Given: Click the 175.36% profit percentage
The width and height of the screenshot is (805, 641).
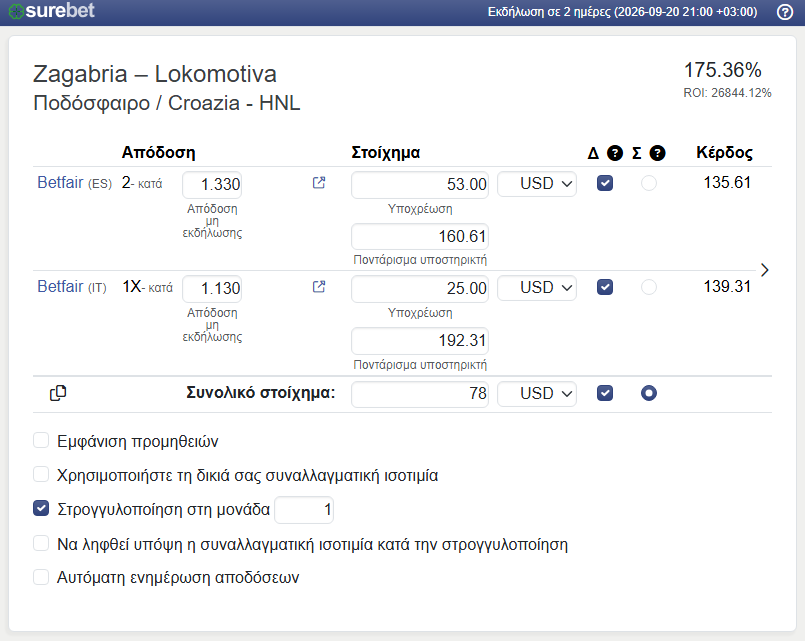Looking at the screenshot, I should pos(722,70).
